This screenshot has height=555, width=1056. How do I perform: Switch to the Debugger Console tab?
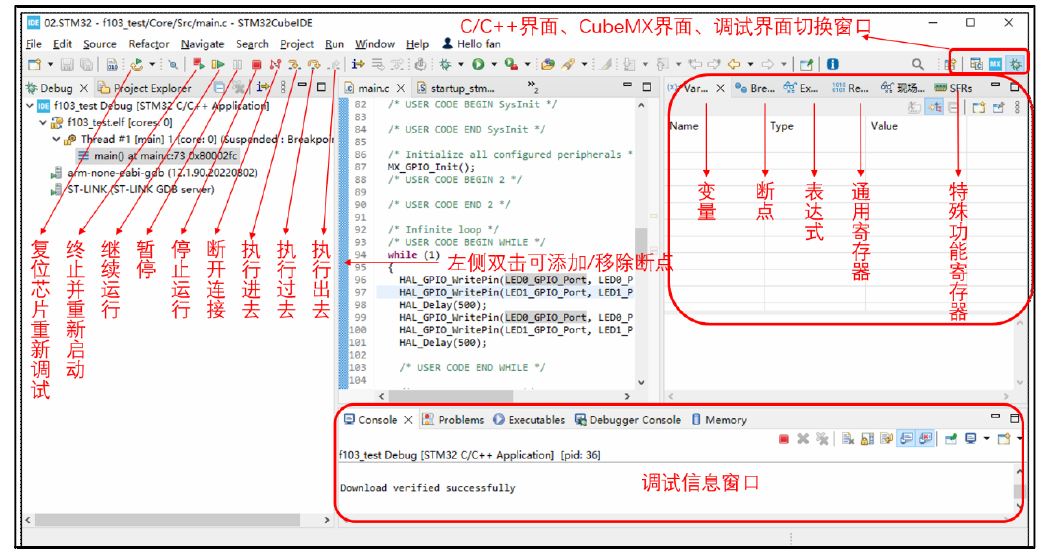click(x=628, y=420)
